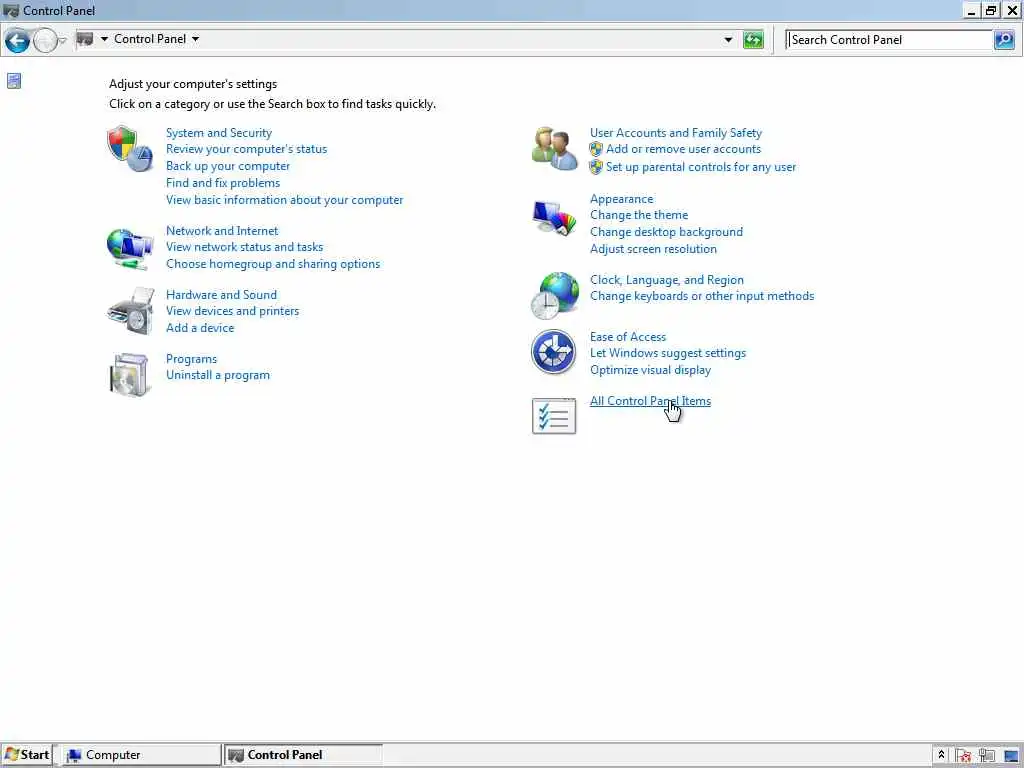
Task: Click Set up parental controls for any user
Action: click(x=701, y=167)
